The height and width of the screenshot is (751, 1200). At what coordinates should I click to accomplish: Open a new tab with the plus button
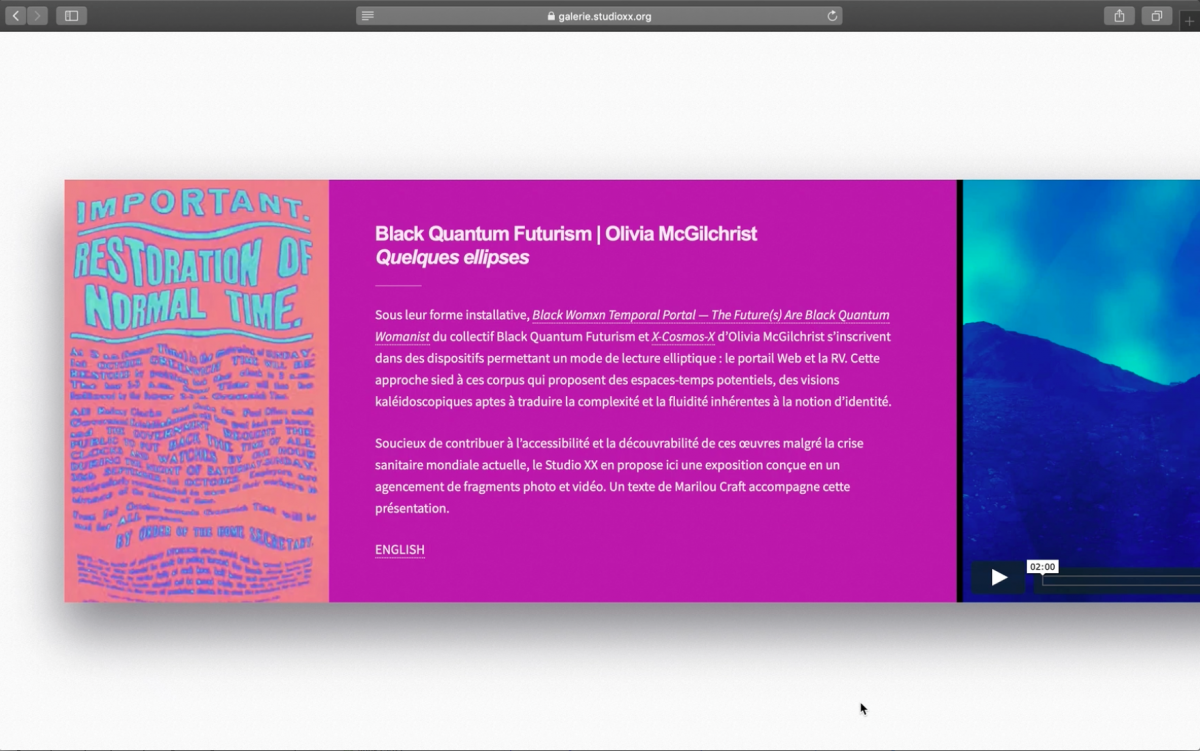click(x=1189, y=20)
